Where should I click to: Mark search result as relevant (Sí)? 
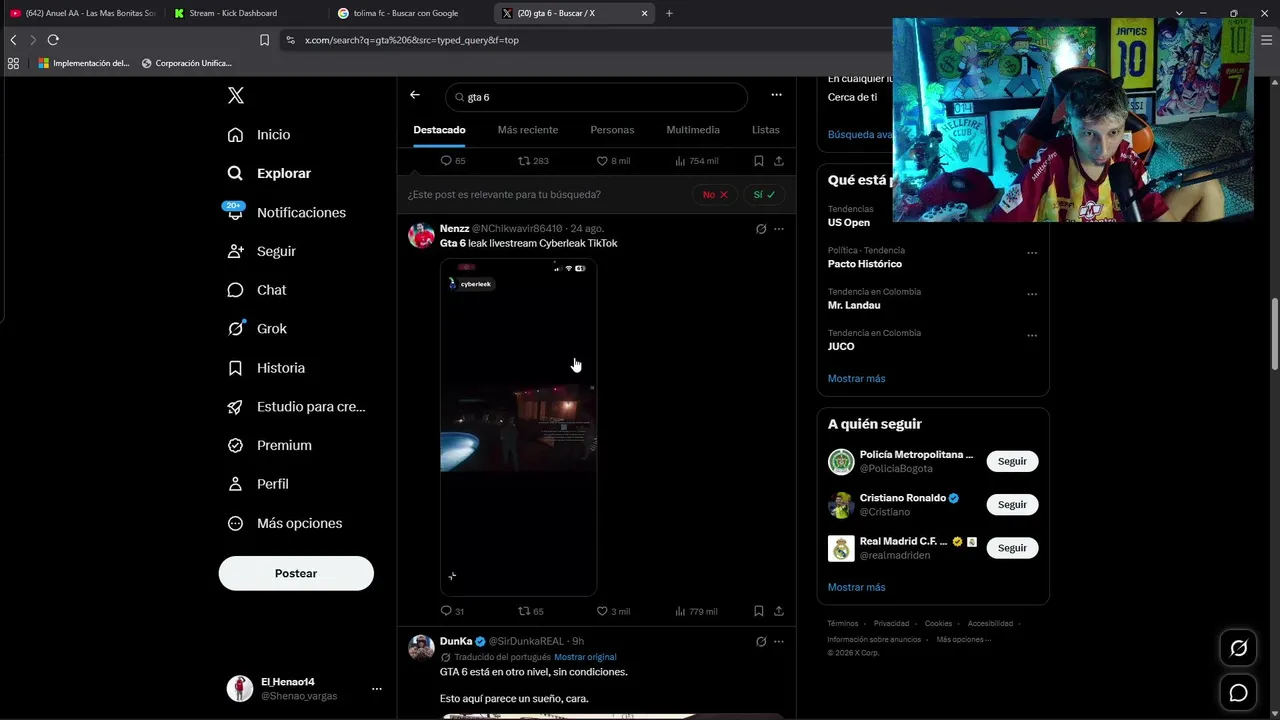coord(765,194)
